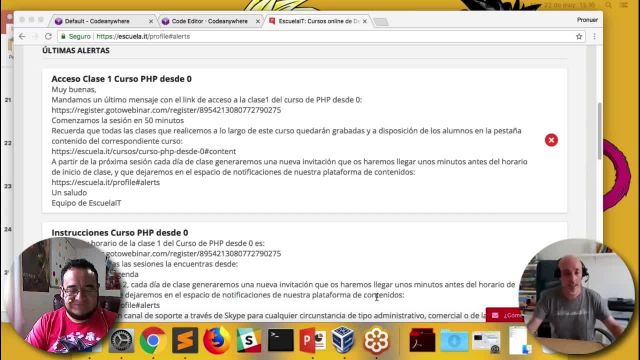Open the green S app in the dock
Image resolution: width=640 pixels, height=360 pixels.
pos(249,340)
